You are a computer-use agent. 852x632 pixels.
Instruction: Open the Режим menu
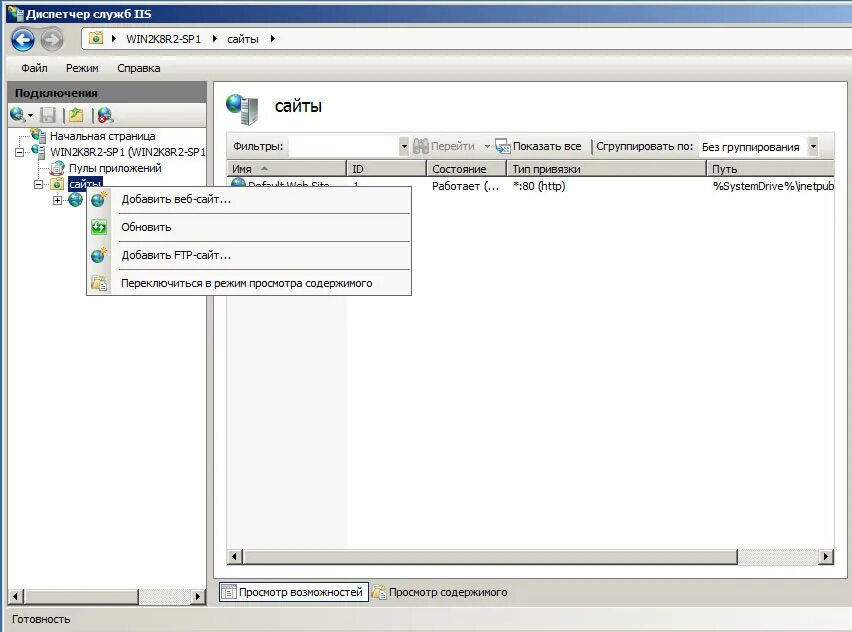(82, 68)
